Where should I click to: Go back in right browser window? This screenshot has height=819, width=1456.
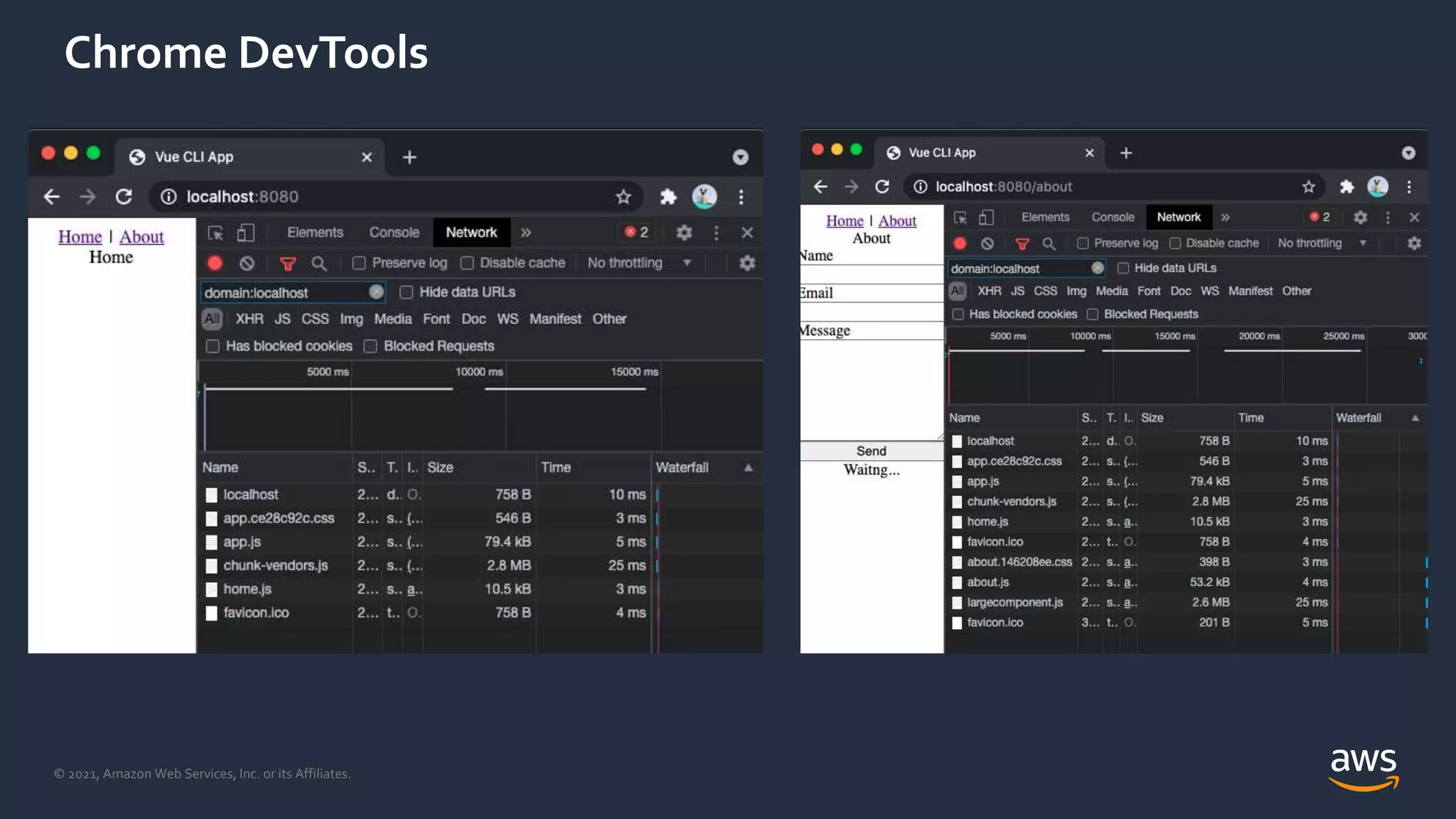[820, 186]
